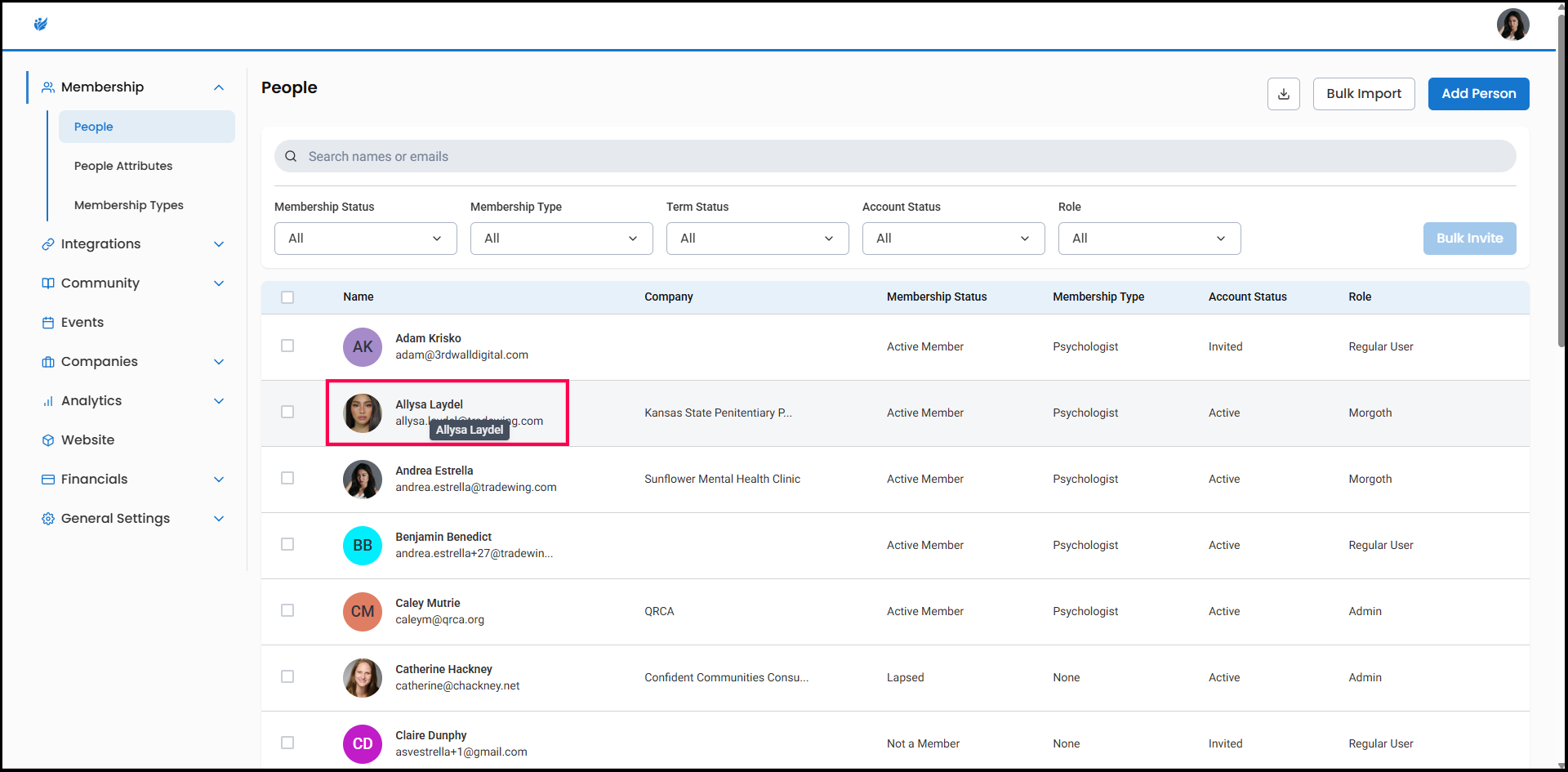The width and height of the screenshot is (1568, 772).
Task: Click the Financials card icon in sidebar
Action: tap(48, 480)
